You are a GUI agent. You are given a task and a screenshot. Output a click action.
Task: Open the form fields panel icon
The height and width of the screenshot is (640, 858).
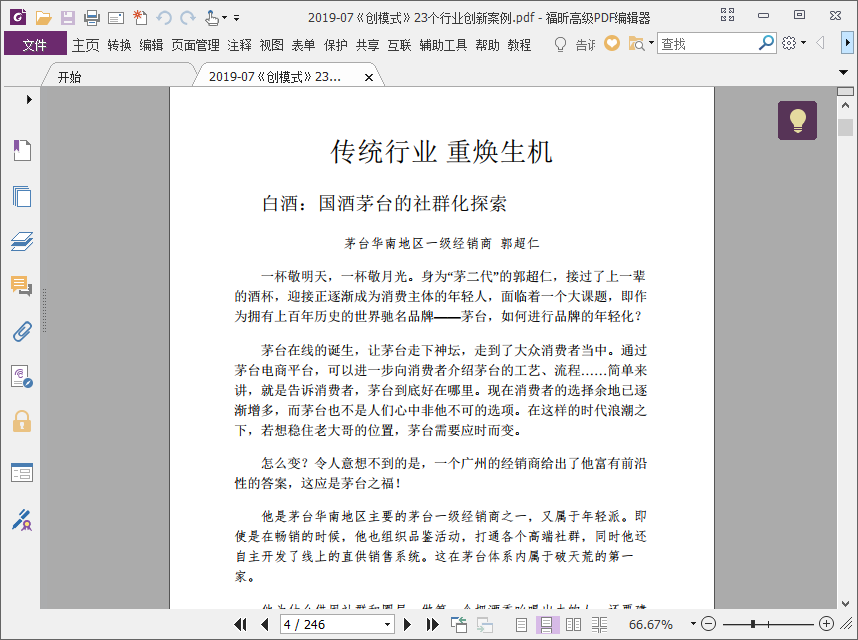[x=22, y=473]
